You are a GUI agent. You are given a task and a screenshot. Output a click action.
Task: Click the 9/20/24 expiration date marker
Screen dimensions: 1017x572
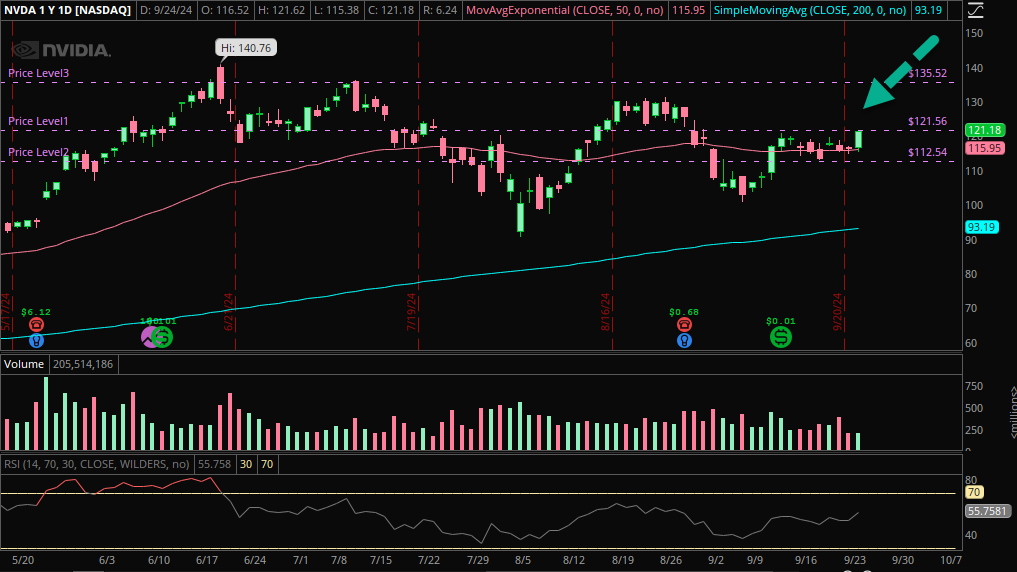(837, 312)
